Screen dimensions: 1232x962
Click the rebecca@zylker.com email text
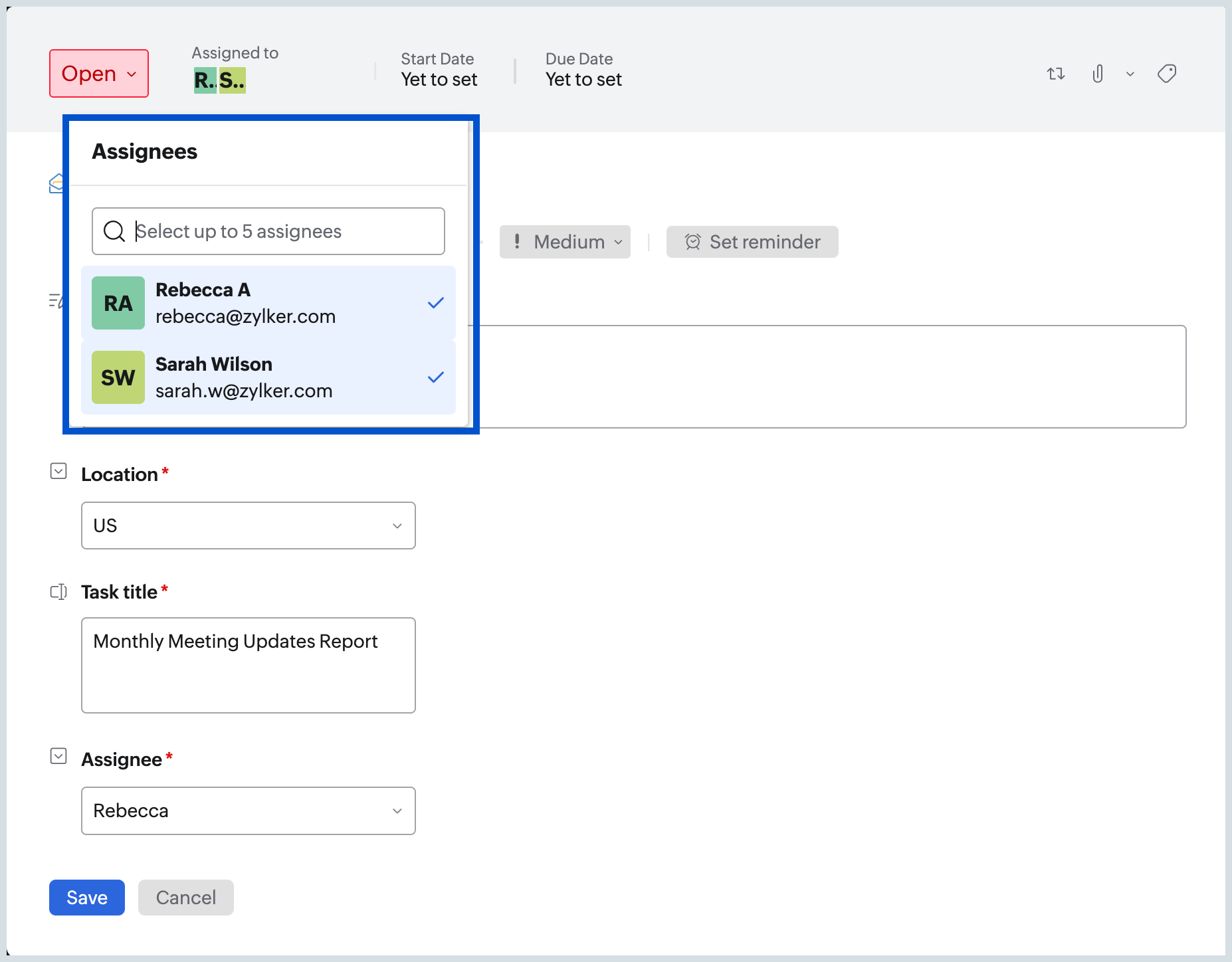pyautogui.click(x=245, y=316)
